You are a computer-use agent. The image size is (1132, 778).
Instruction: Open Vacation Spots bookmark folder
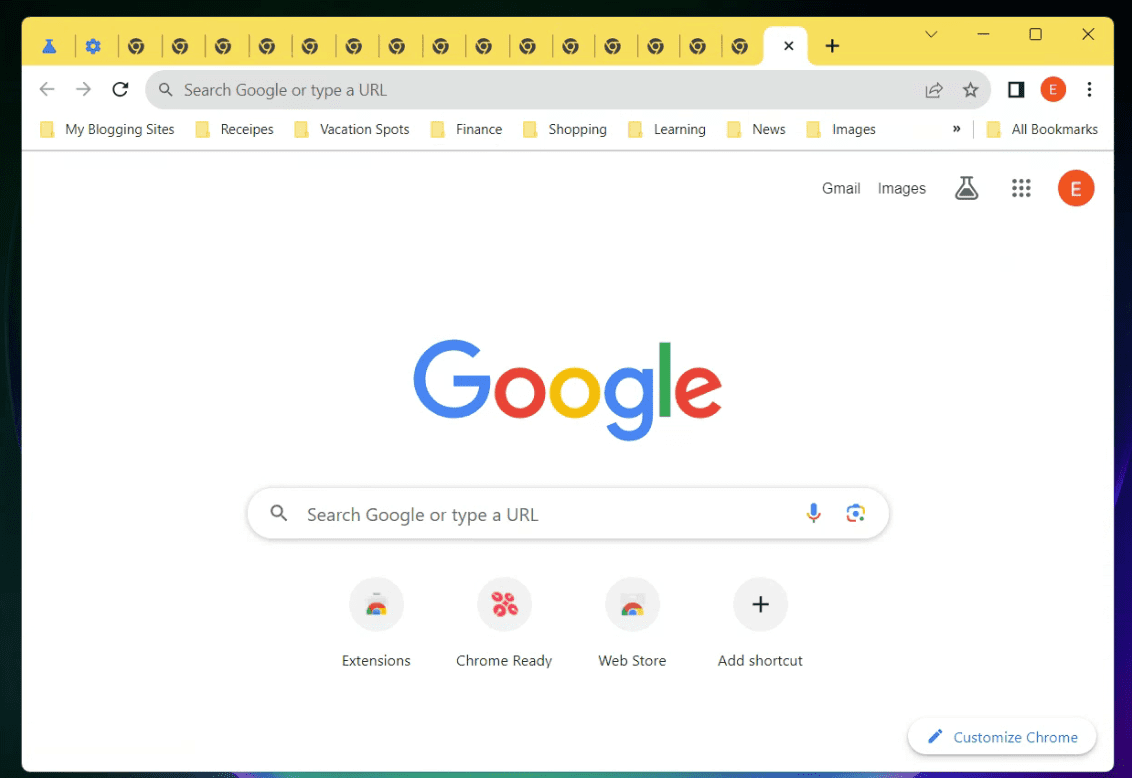pyautogui.click(x=352, y=130)
